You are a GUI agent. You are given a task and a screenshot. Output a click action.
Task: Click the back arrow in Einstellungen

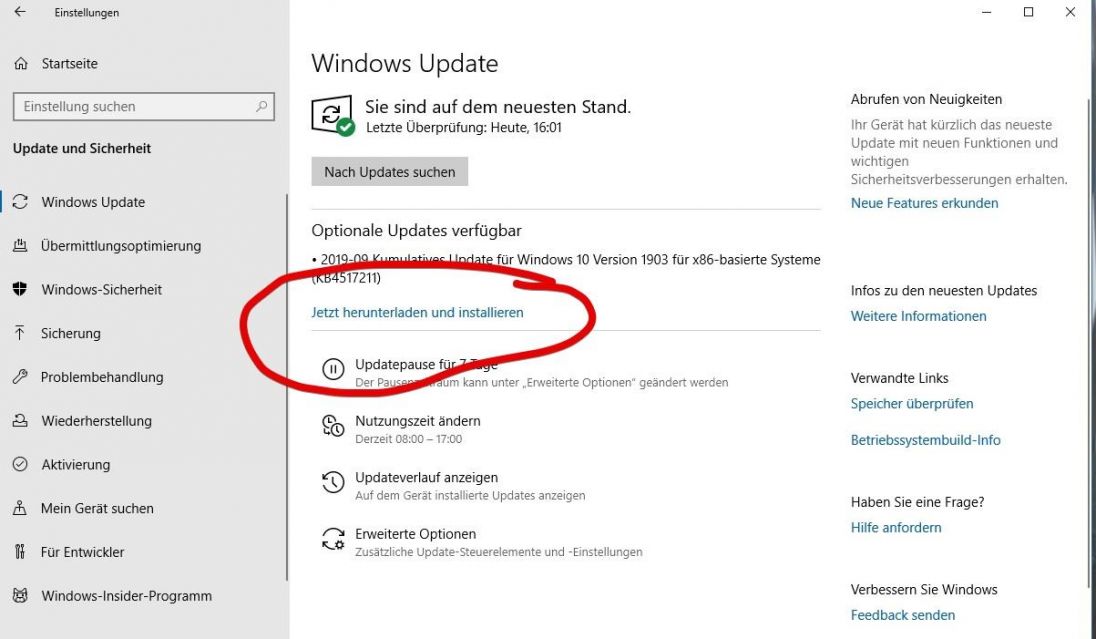[20, 12]
